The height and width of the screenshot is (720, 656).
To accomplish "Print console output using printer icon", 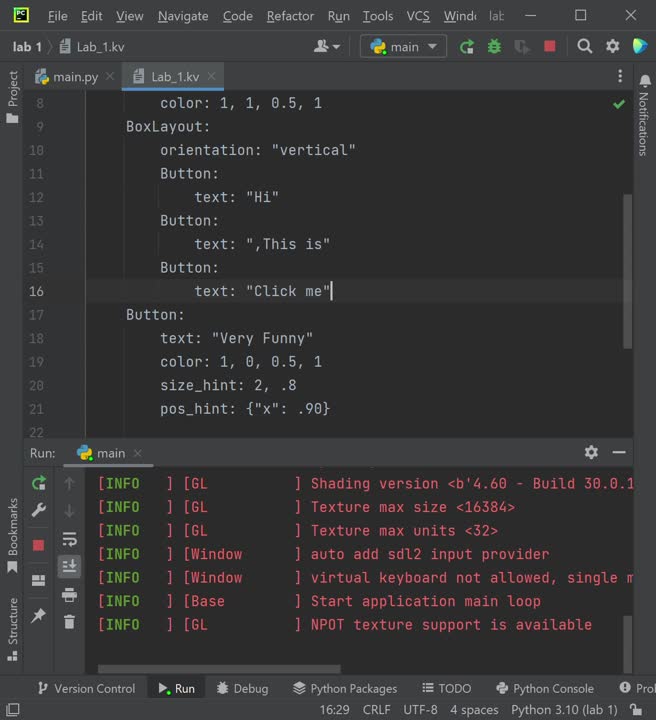I will [x=69, y=595].
